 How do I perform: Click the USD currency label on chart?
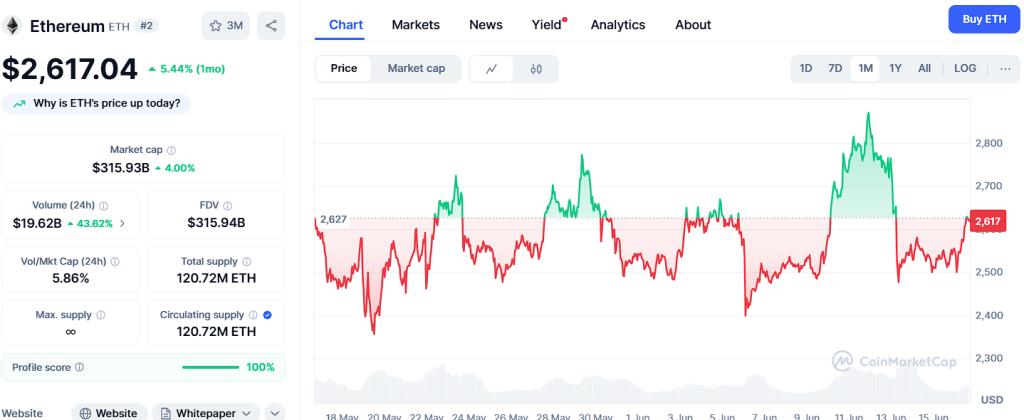(x=992, y=399)
